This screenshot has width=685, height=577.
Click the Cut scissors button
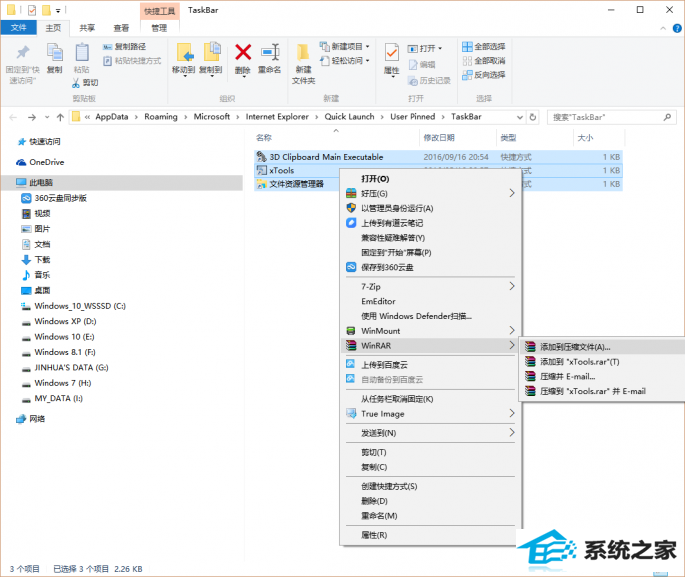click(85, 83)
